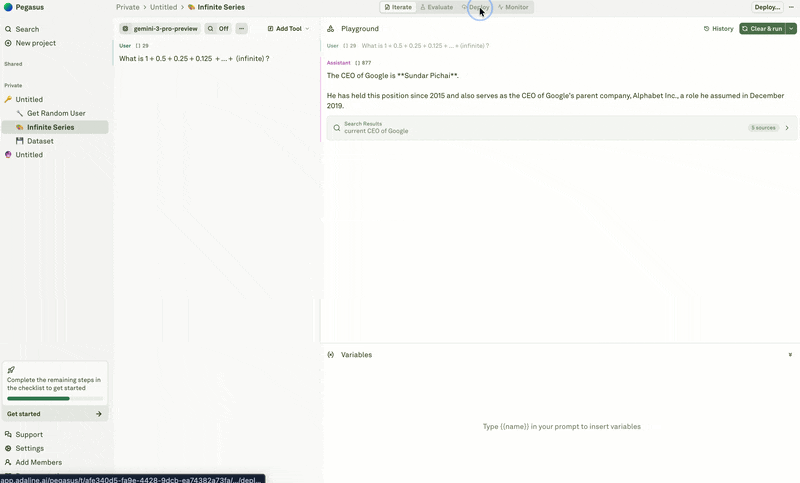The image size is (800, 483).
Task: Switch to the Iterate tab
Action: coord(398,7)
